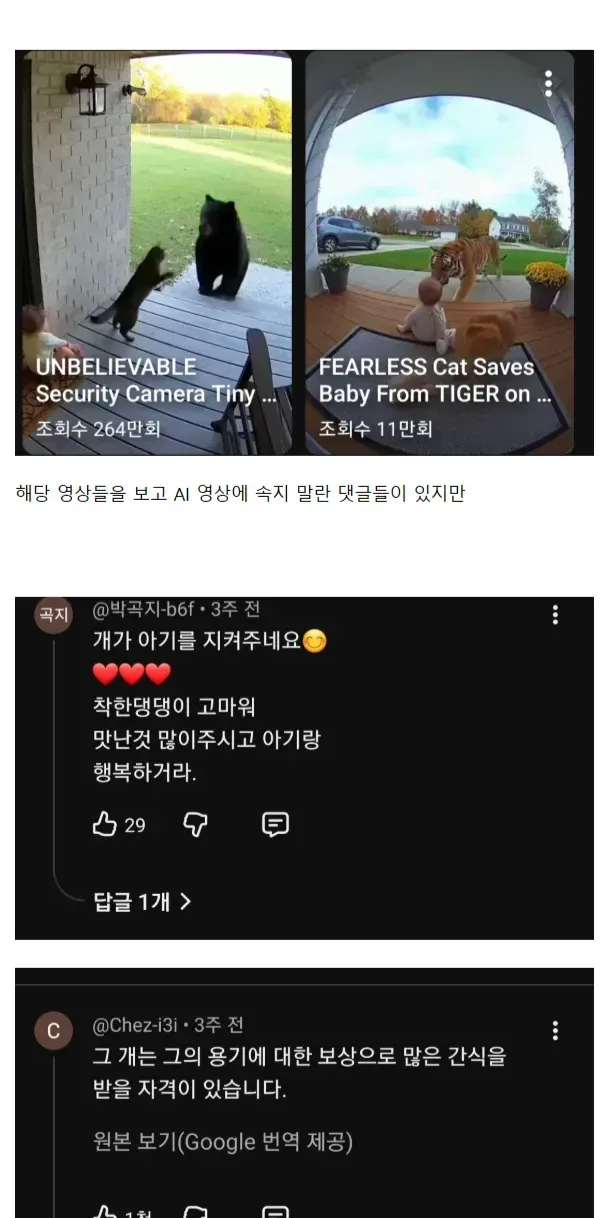Image resolution: width=609 pixels, height=1218 pixels.
Task: Dislike the Chez-i3i comment
Action: 196,1212
